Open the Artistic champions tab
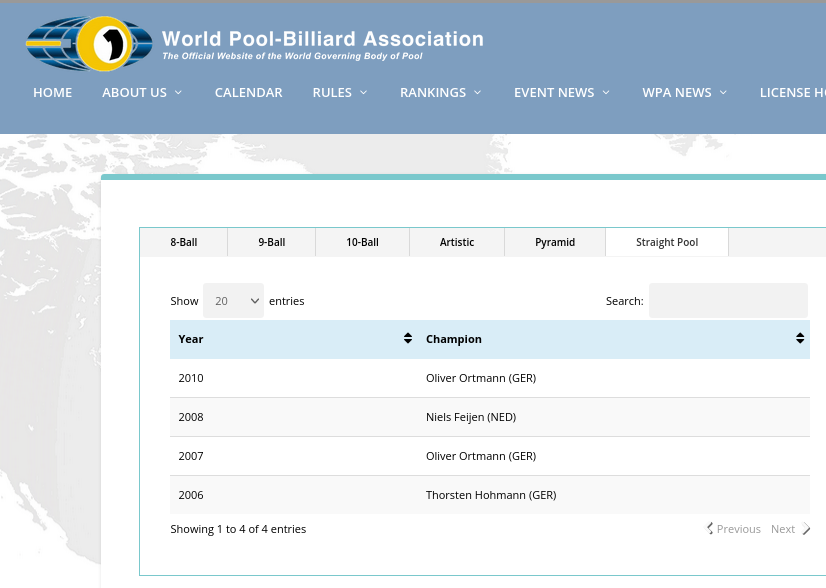The image size is (826, 588). [x=457, y=242]
